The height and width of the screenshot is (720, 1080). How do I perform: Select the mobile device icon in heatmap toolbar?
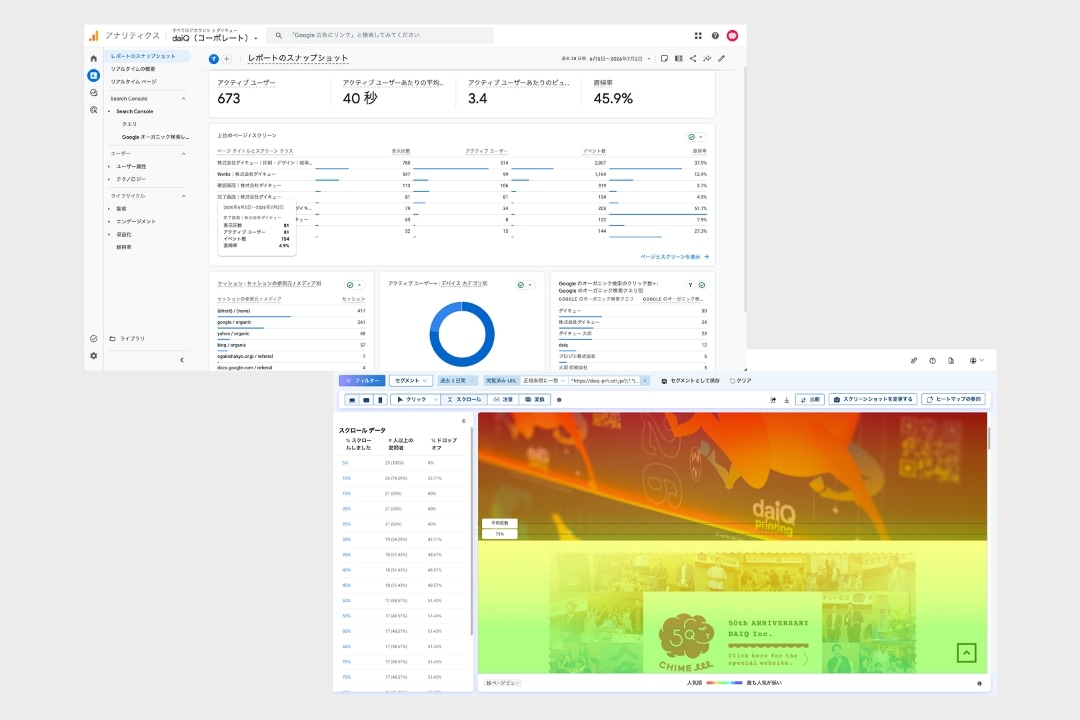pos(380,400)
